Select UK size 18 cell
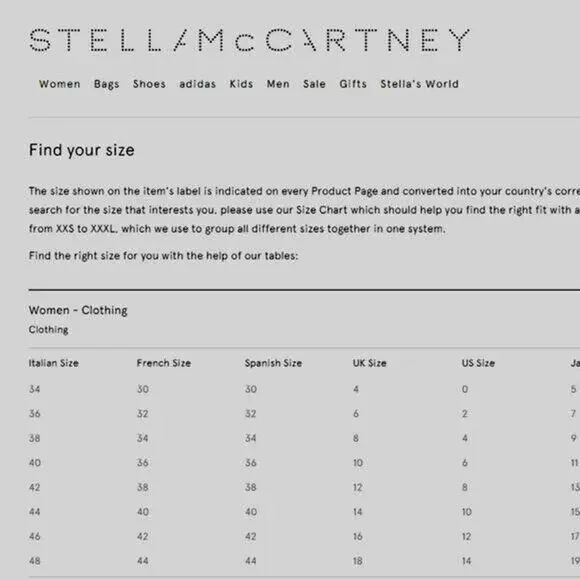Image resolution: width=580 pixels, height=580 pixels. click(x=358, y=561)
